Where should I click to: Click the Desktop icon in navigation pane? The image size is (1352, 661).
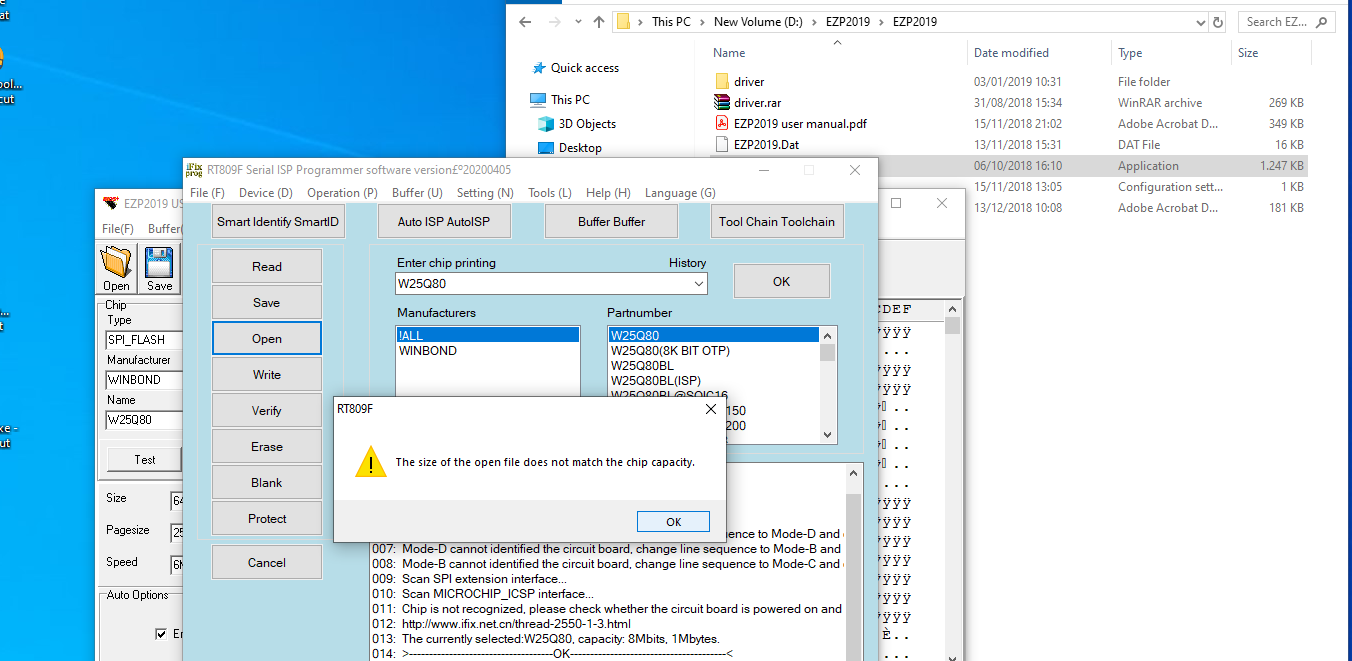[x=546, y=148]
